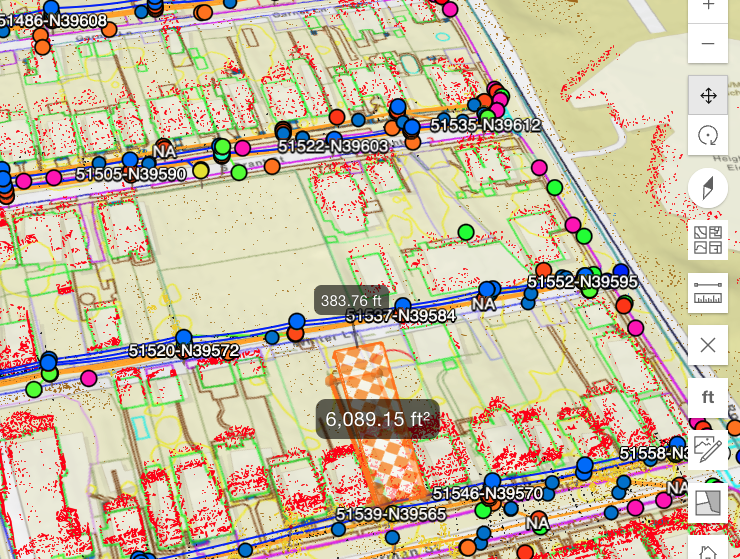Screen dimensions: 740x559
Task: Select map label 51537-N39584
Action: 401,315
